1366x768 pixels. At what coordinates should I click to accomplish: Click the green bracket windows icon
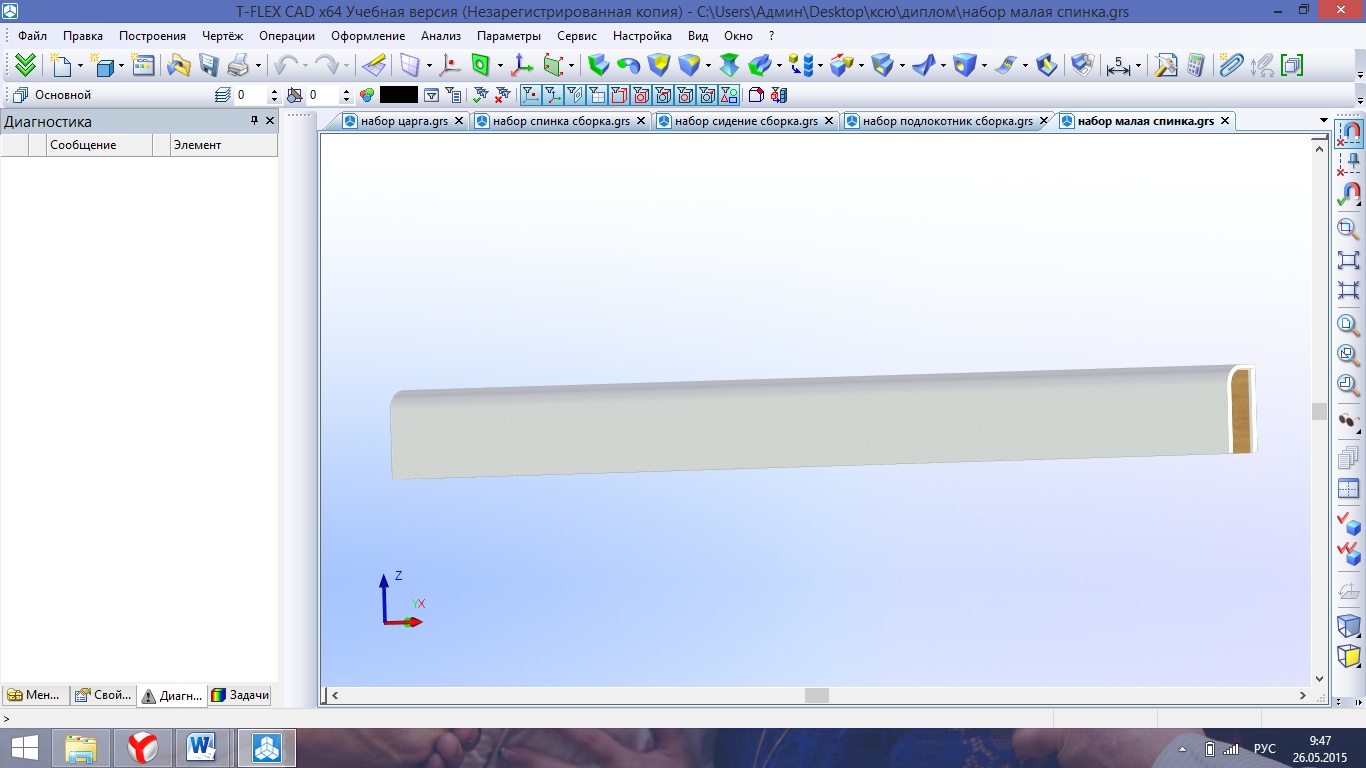(x=1292, y=65)
